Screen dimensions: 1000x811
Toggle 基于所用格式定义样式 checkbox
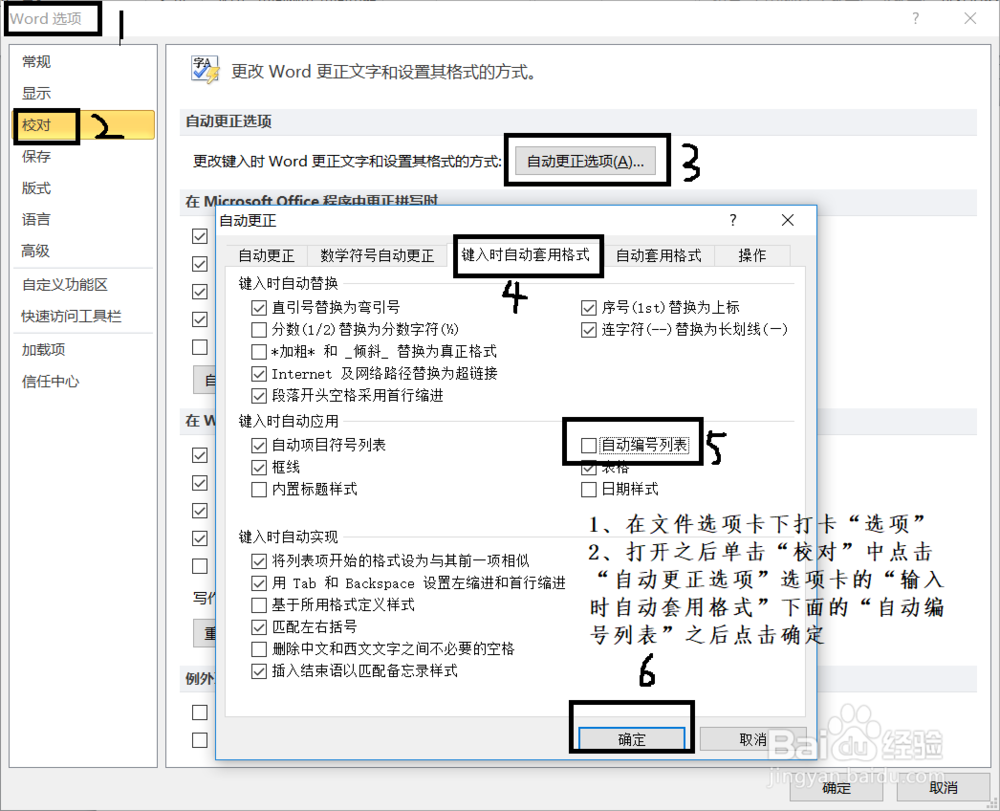(258, 605)
